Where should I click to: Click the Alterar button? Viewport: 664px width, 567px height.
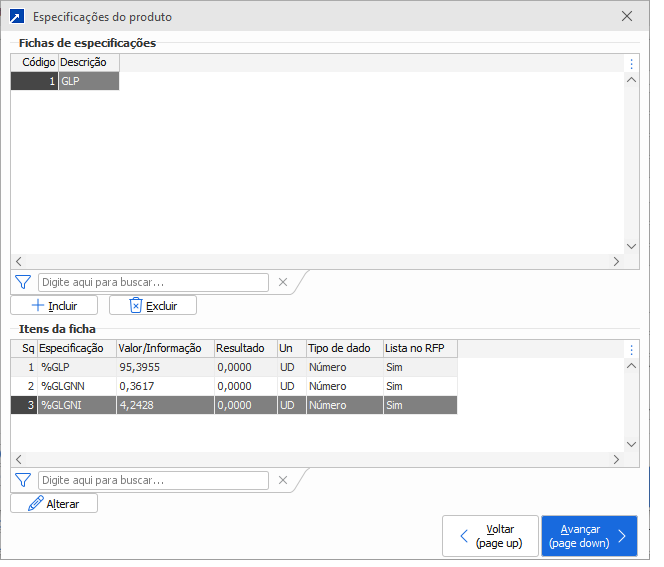[x=54, y=504]
